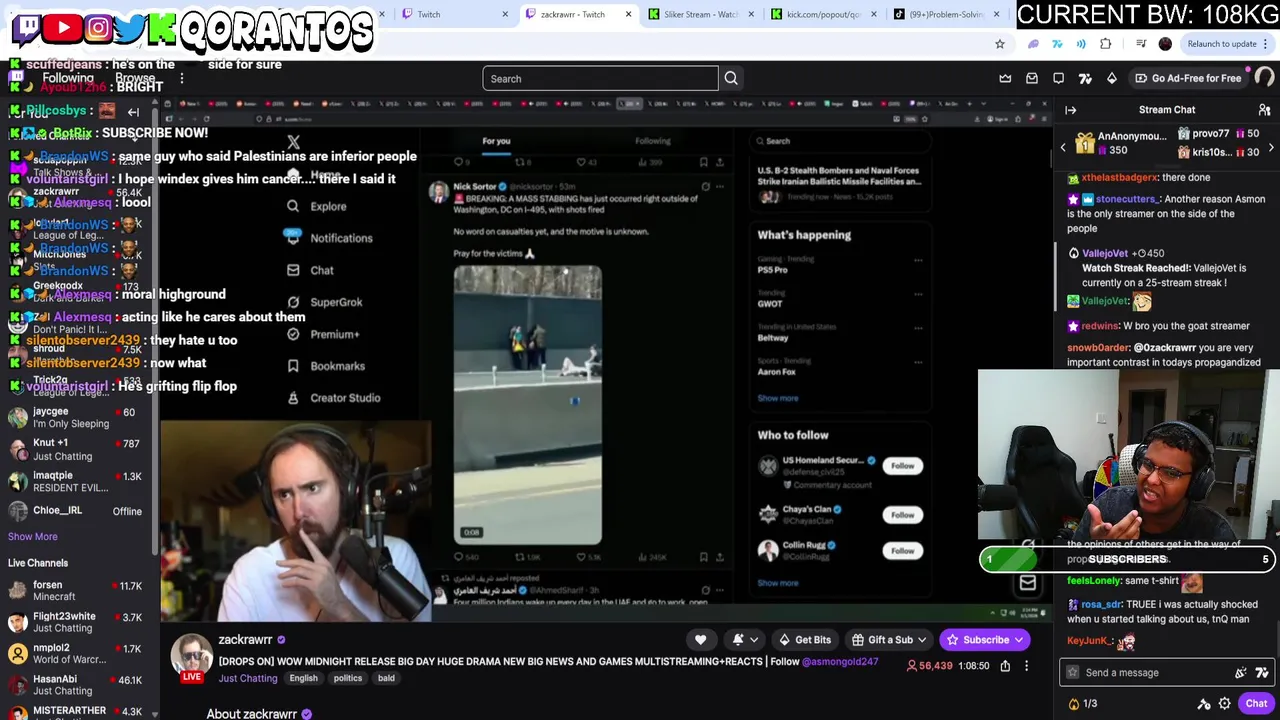Screen dimensions: 1280x720
Task: Open the Get Bits diamond icon in top bar
Action: 1112,78
